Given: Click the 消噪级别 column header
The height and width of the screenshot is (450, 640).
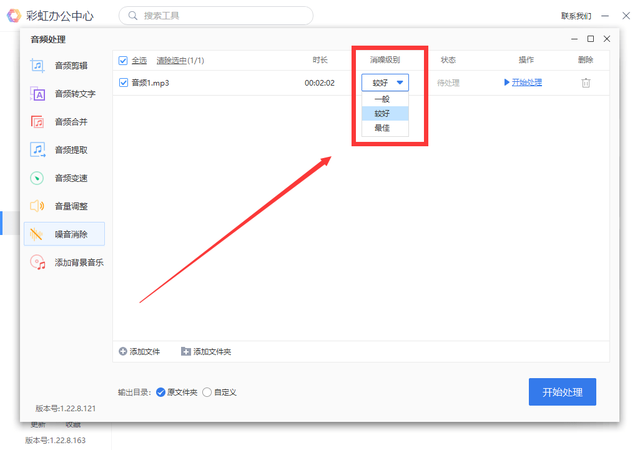Looking at the screenshot, I should 384,60.
